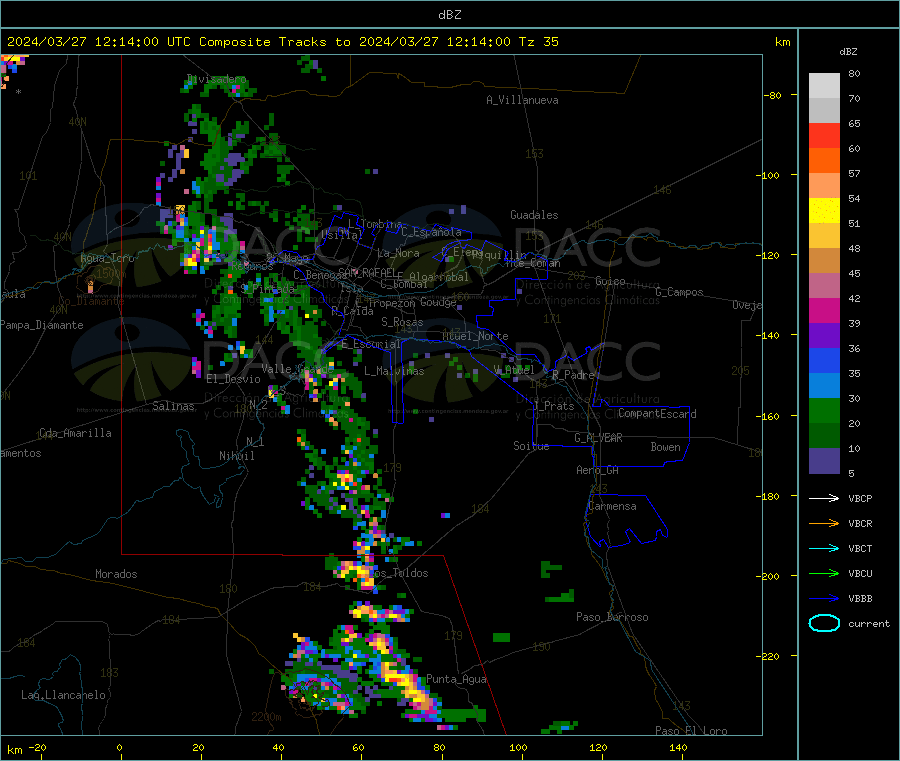Viewport: 900px width, 761px height.
Task: Click the 'Bowen' map label
Action: (x=666, y=447)
